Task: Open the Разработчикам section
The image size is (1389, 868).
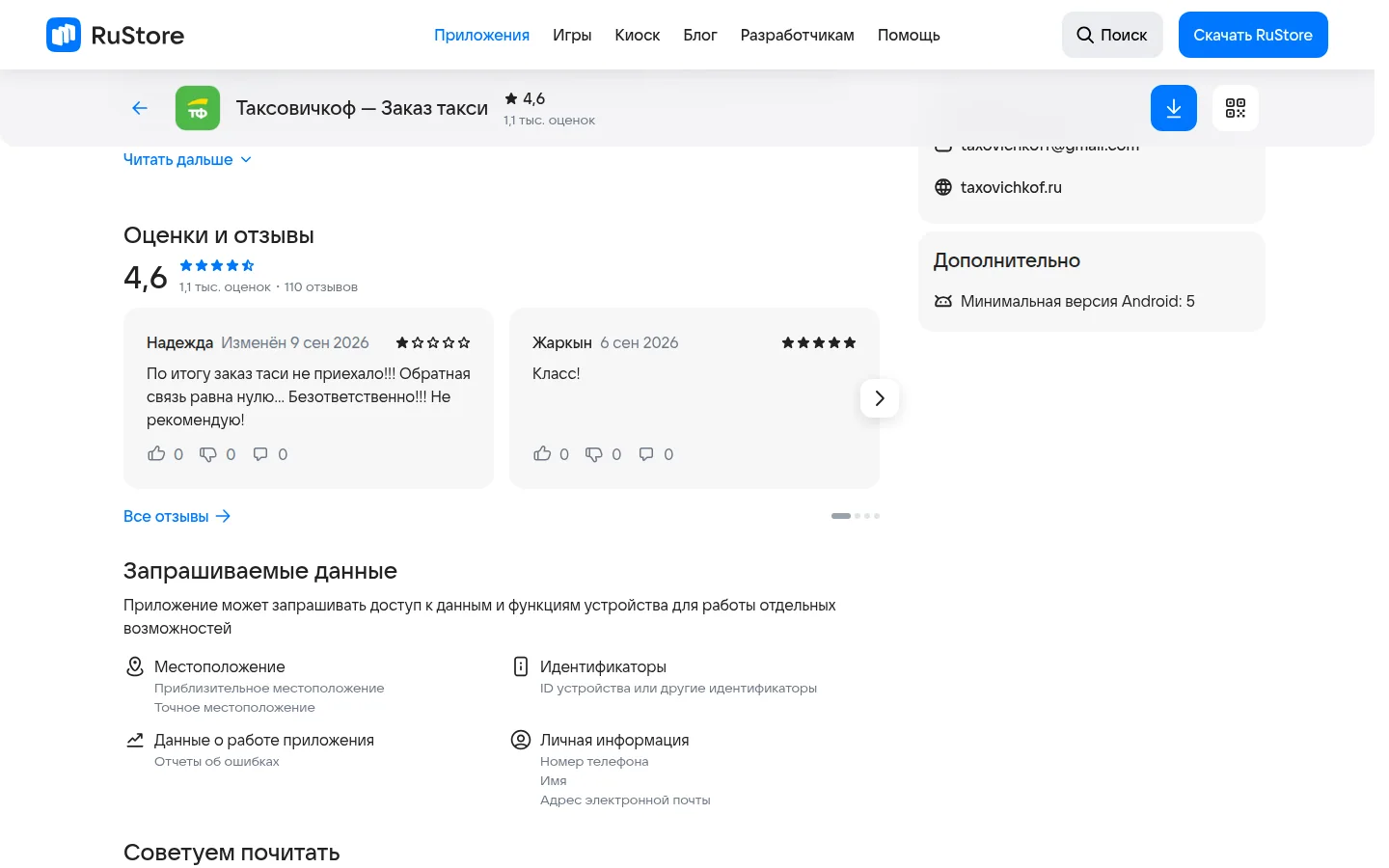Action: pyautogui.click(x=798, y=35)
